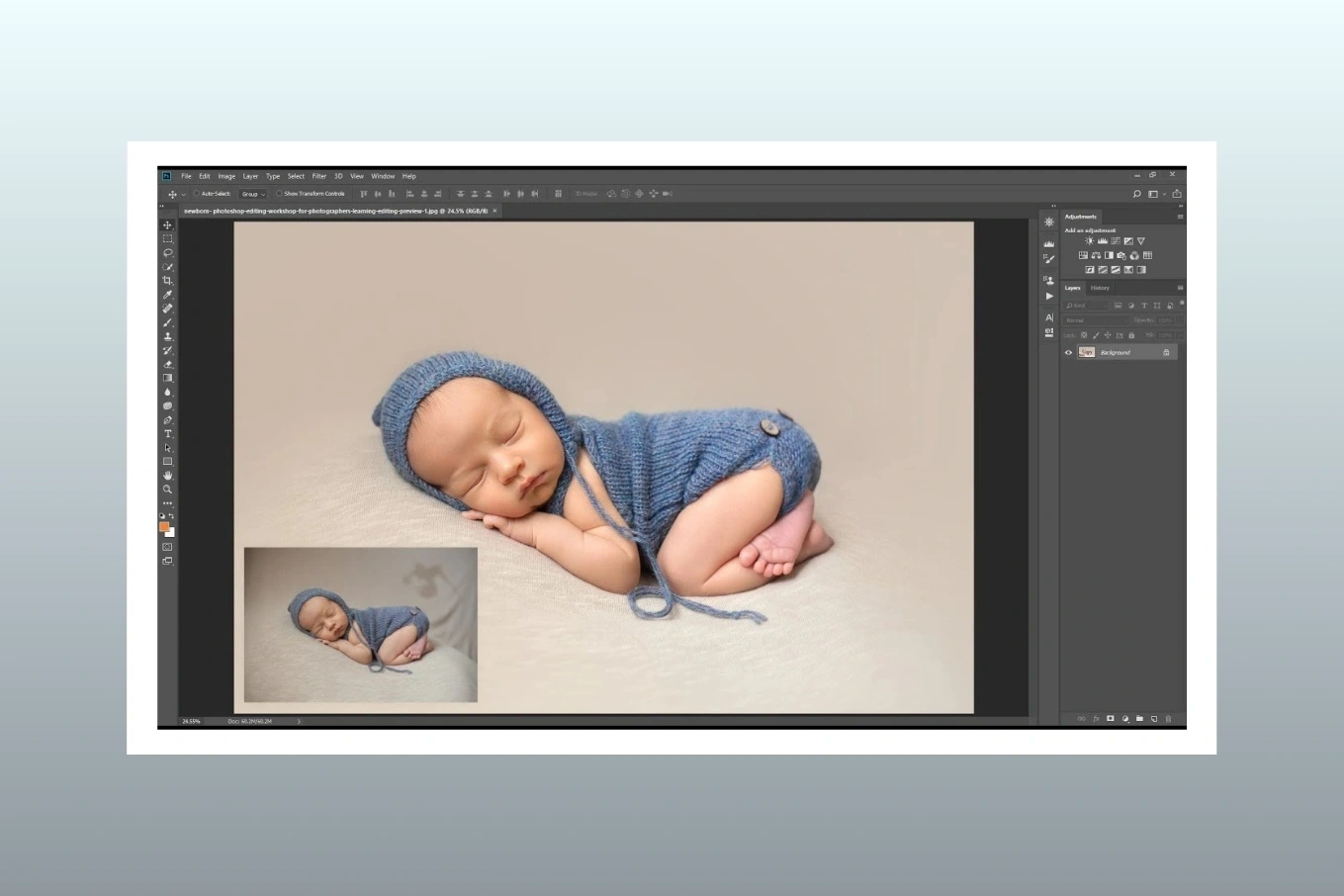The width and height of the screenshot is (1344, 896).
Task: Check Show Transform Controls
Action: [x=279, y=194]
